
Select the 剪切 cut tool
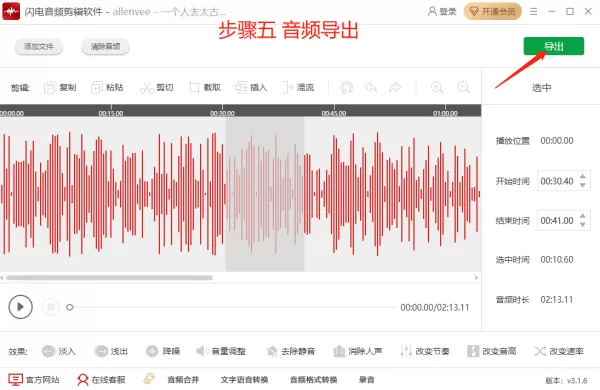157,88
